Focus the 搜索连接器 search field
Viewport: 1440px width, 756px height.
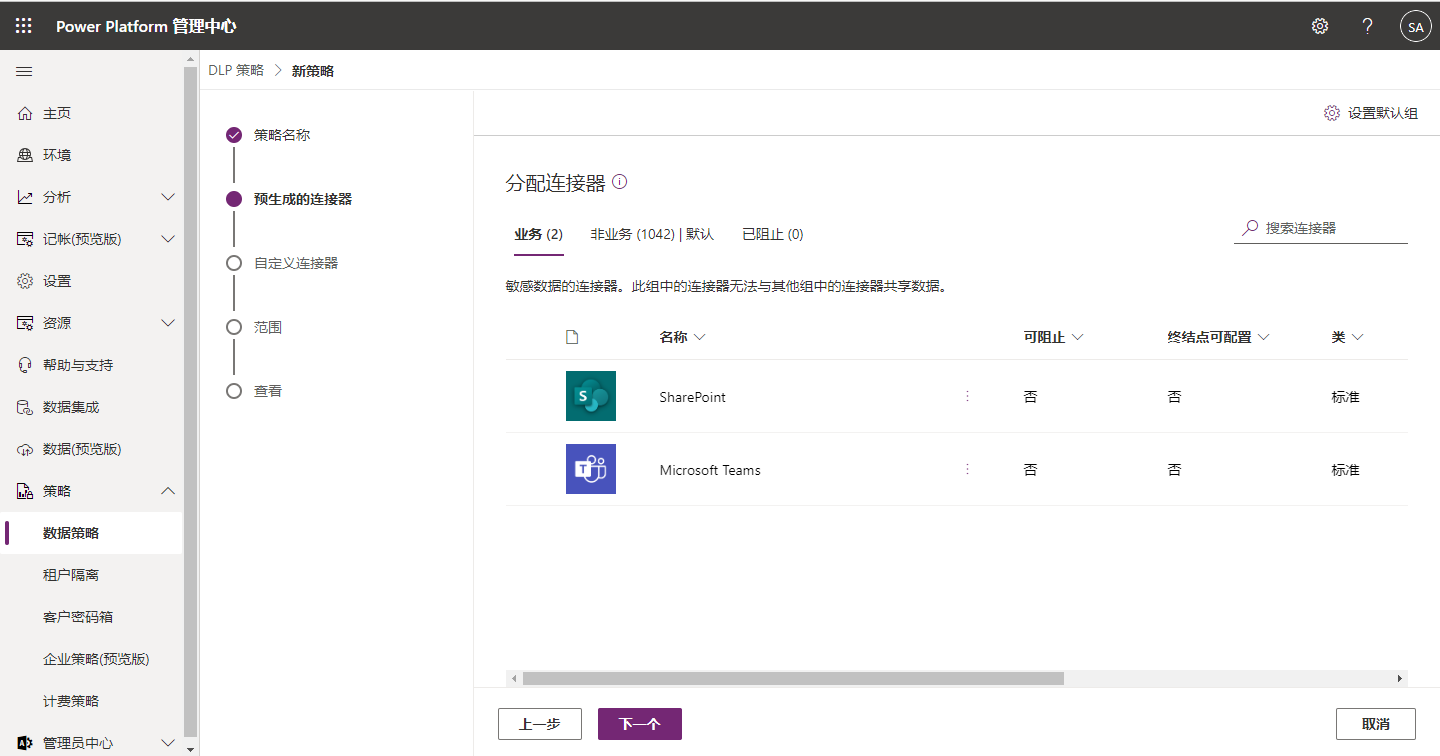[x=1321, y=228]
